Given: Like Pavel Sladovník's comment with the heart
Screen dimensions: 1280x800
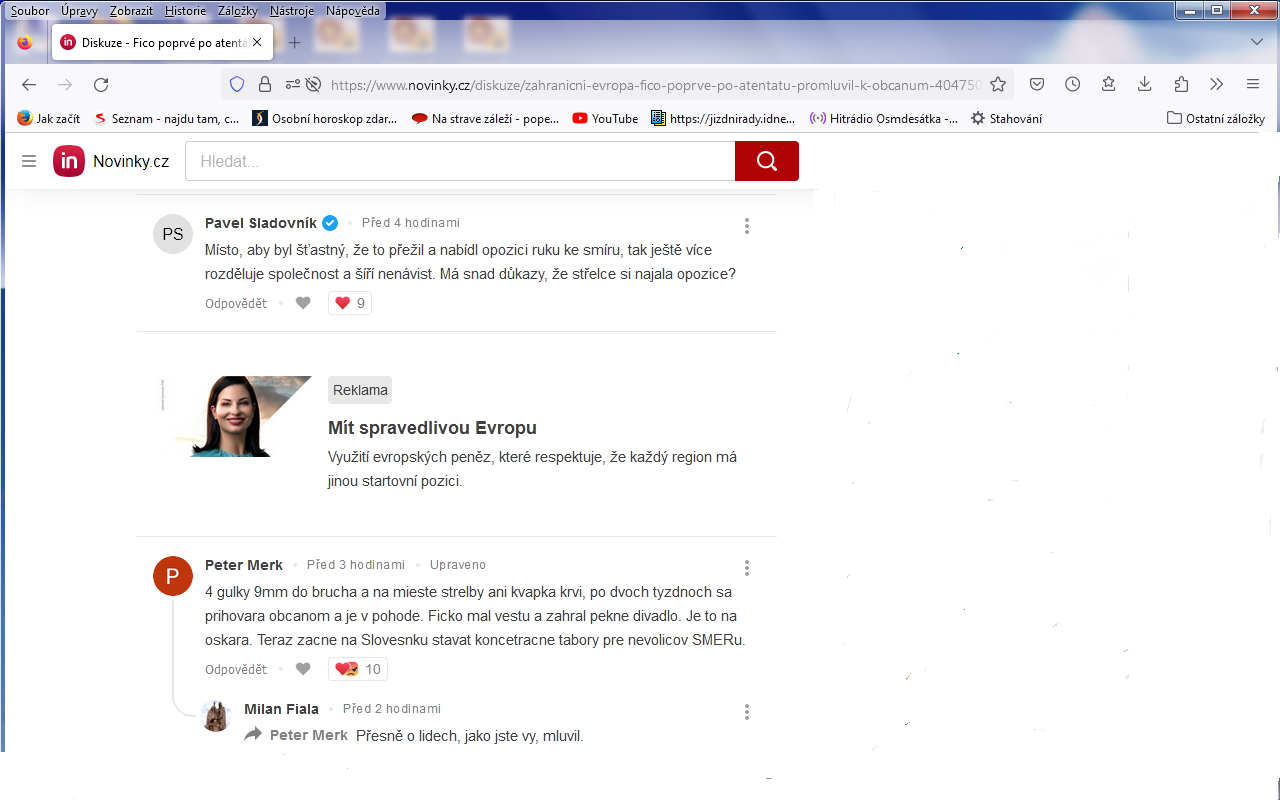Looking at the screenshot, I should pyautogui.click(x=303, y=303).
